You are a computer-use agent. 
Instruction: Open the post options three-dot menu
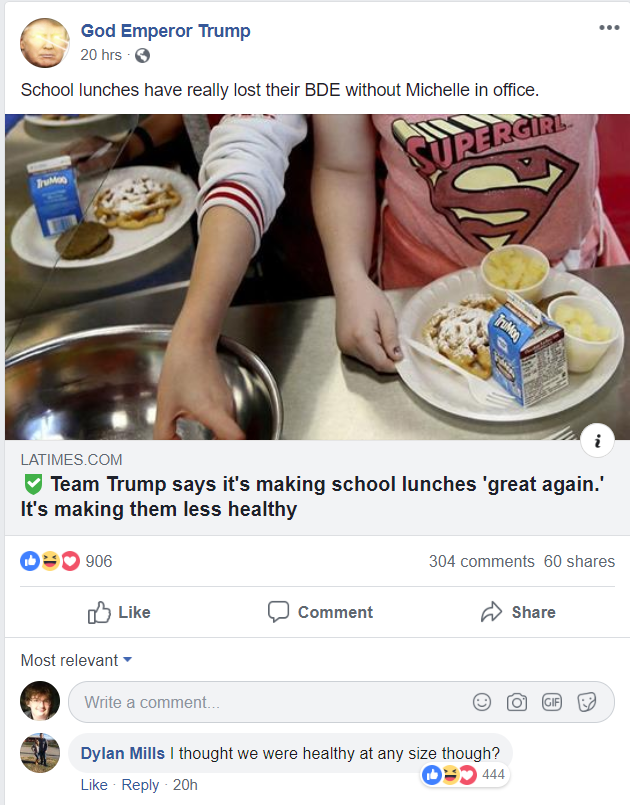pyautogui.click(x=609, y=28)
